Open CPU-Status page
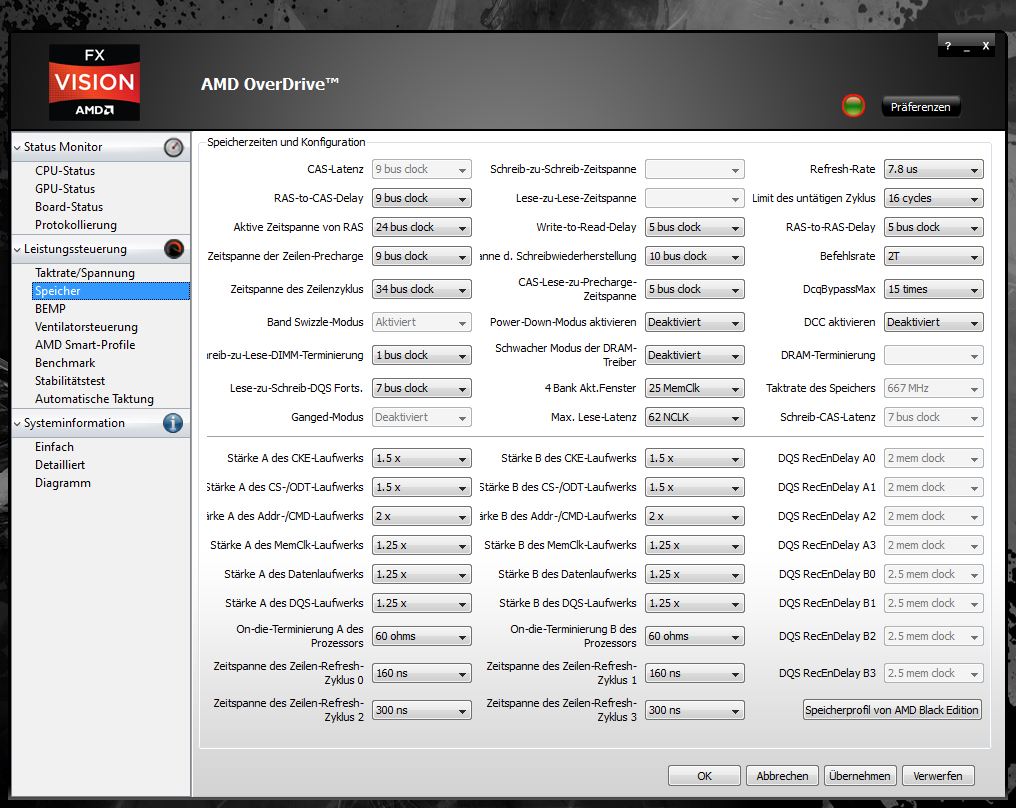The height and width of the screenshot is (808, 1016). (x=65, y=171)
